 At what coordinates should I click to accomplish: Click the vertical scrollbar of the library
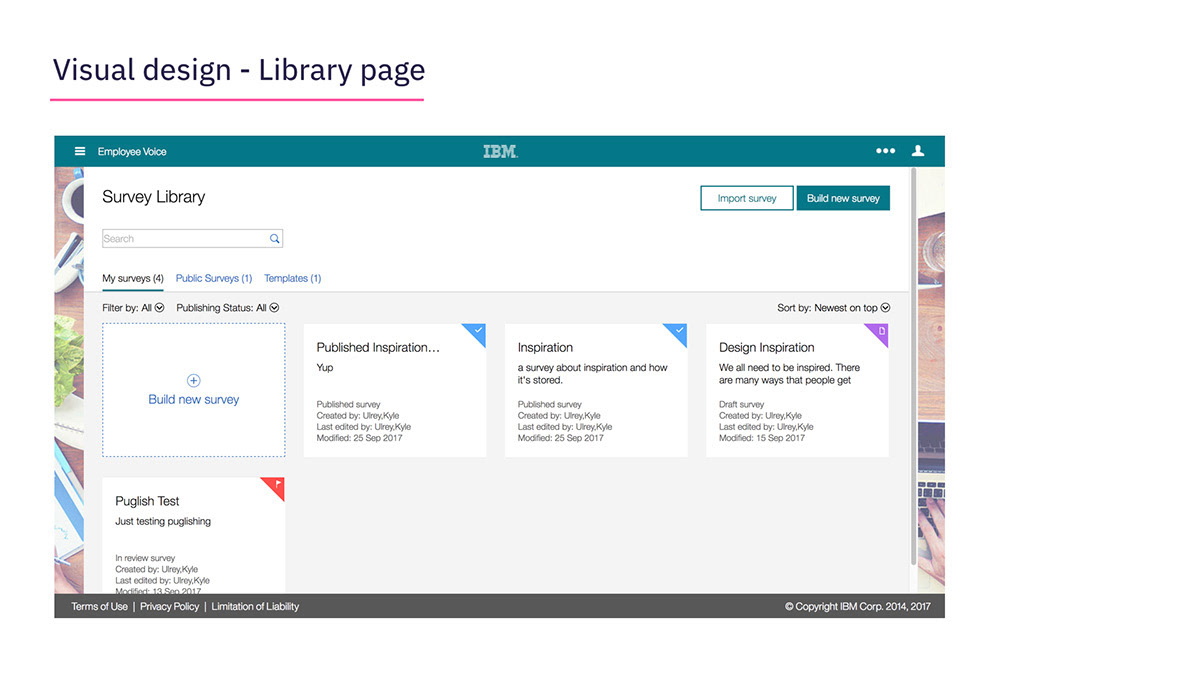click(913, 365)
